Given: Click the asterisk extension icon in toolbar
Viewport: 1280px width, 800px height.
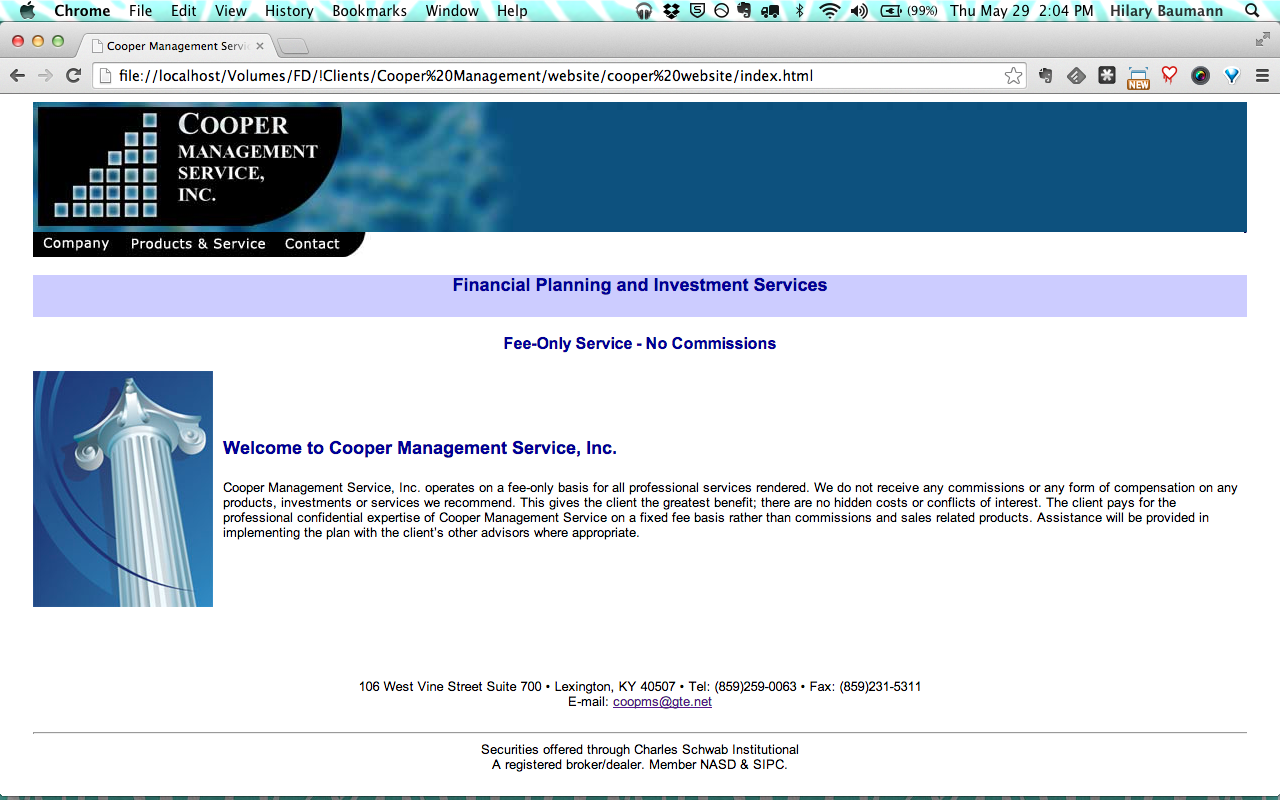Looking at the screenshot, I should 1107,75.
